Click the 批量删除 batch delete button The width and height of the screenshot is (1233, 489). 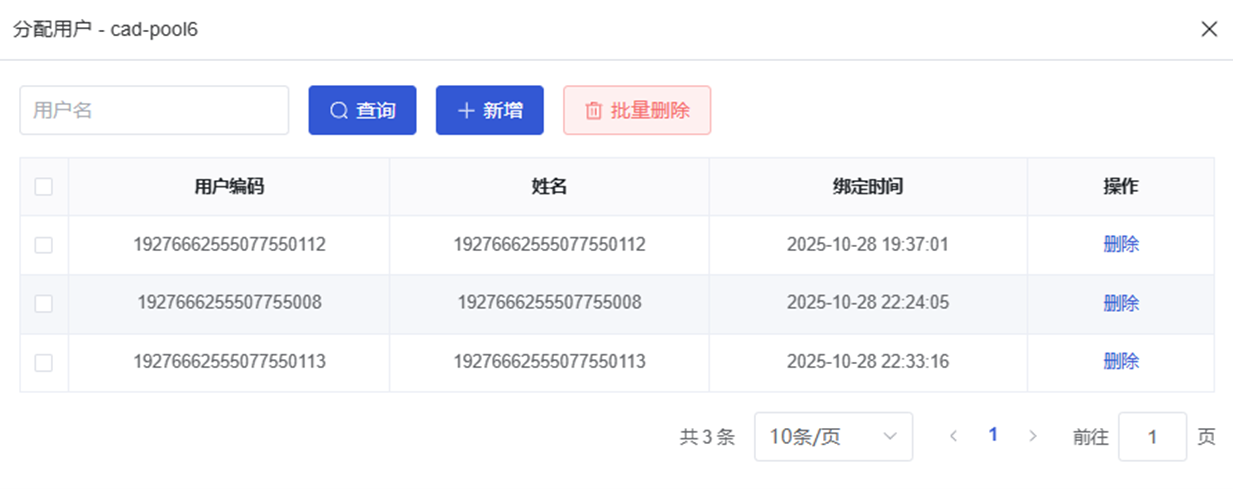coord(637,110)
